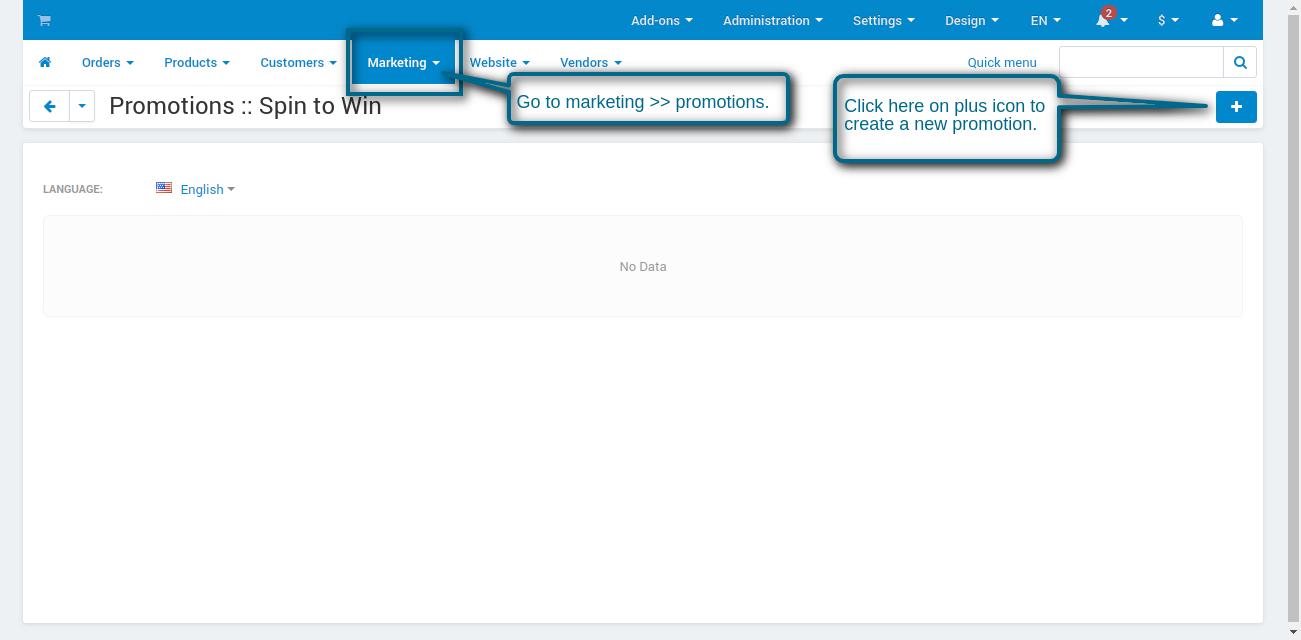Open the dashboard home icon
The height and width of the screenshot is (640, 1301).
(44, 62)
